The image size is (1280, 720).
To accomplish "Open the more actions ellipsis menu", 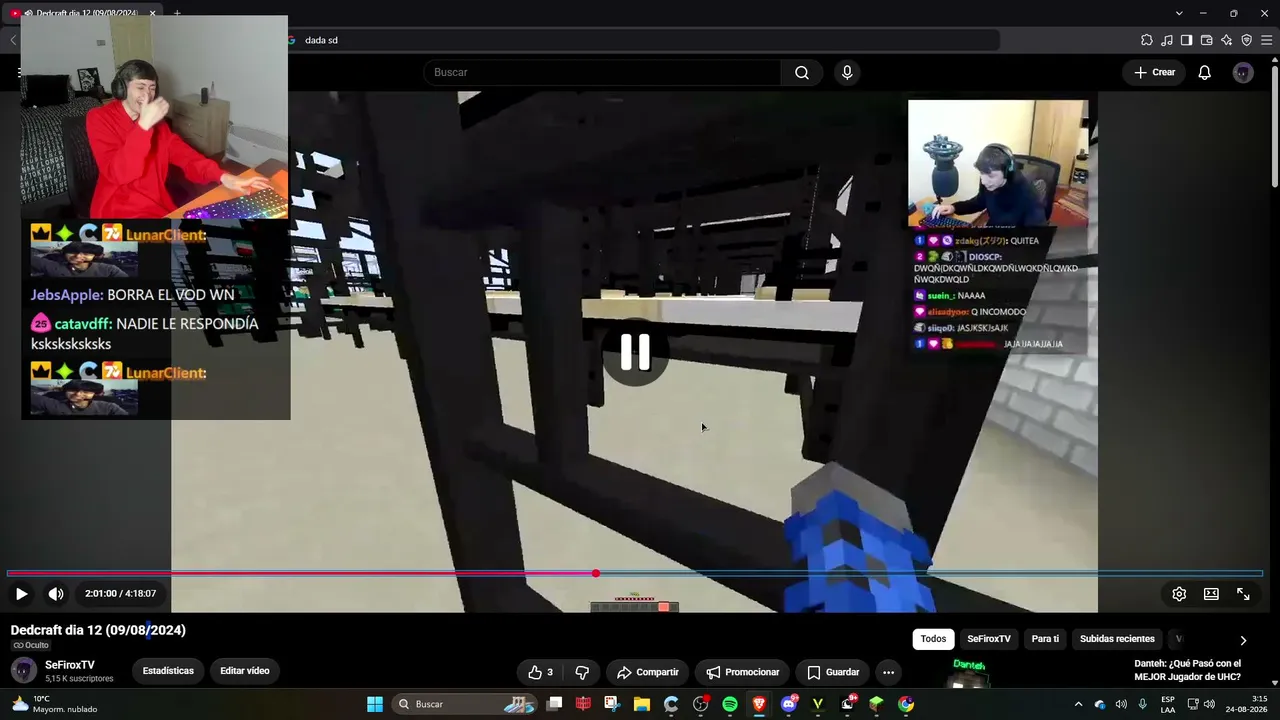I will [888, 672].
